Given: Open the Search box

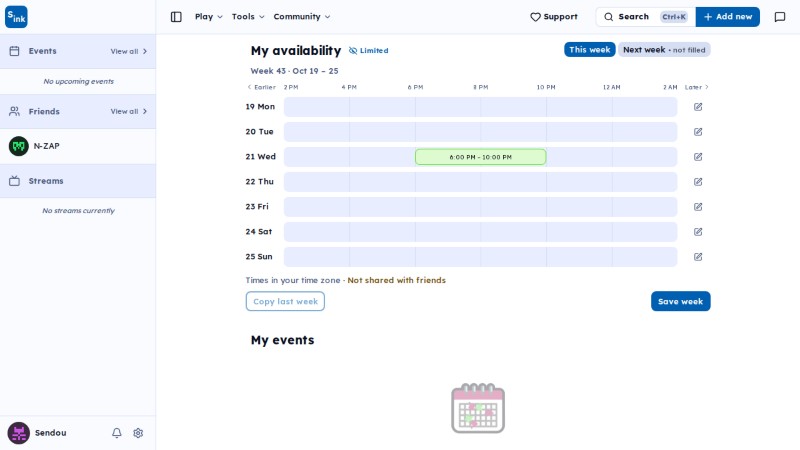Looking at the screenshot, I should click(x=645, y=17).
